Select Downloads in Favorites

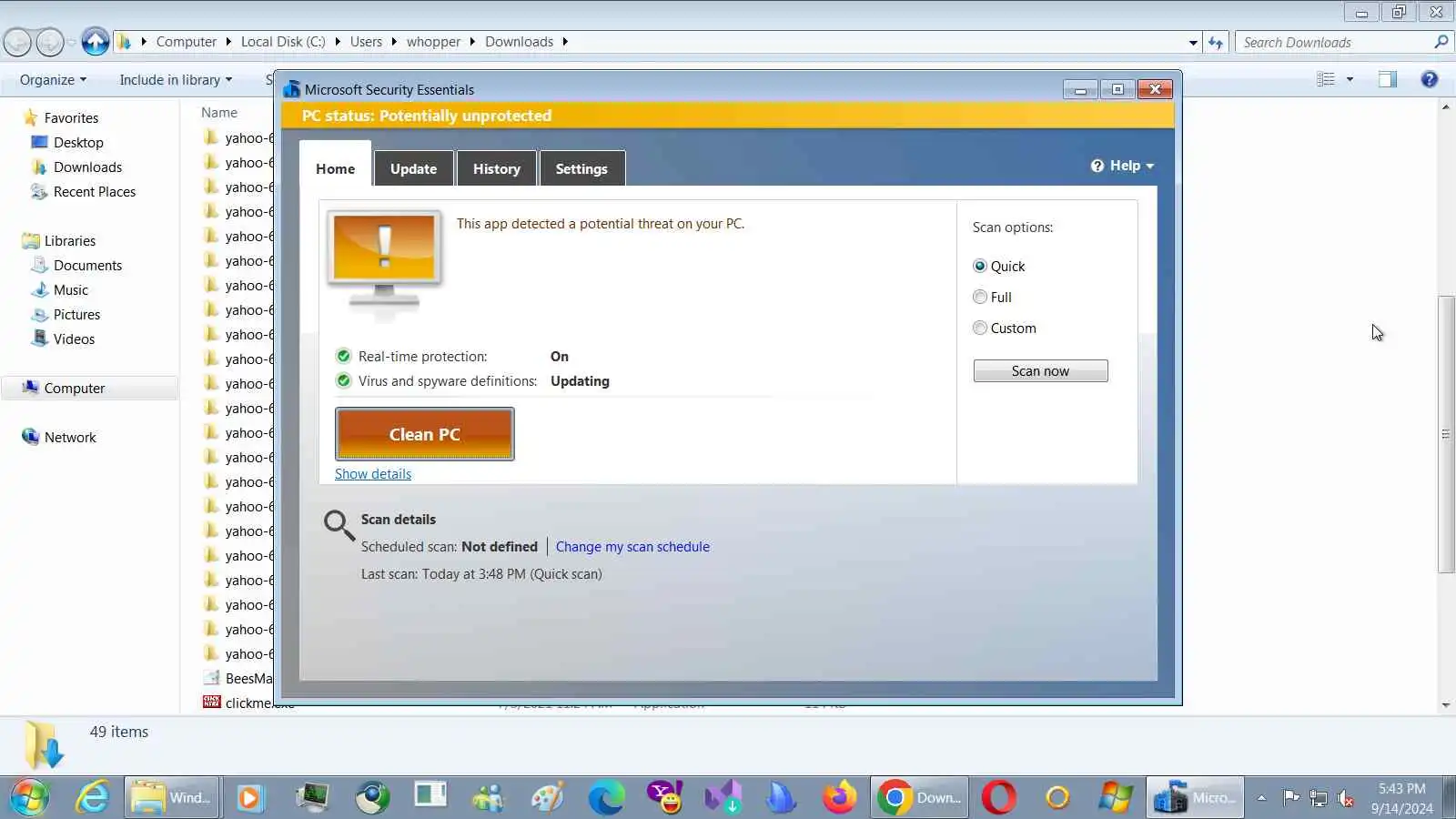click(x=87, y=167)
